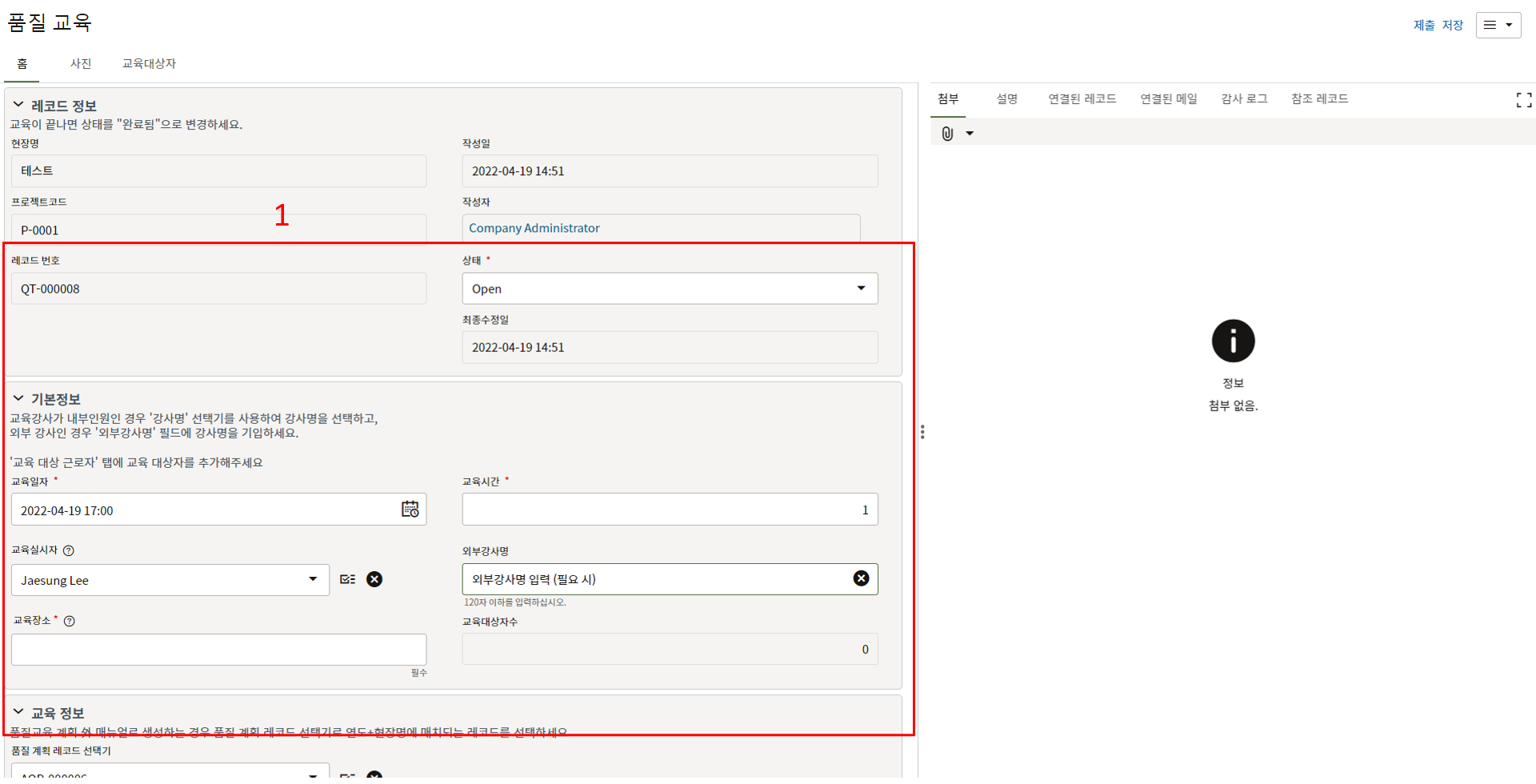Open the hamburger menu at top right
This screenshot has width=1536, height=784.
click(x=1498, y=25)
